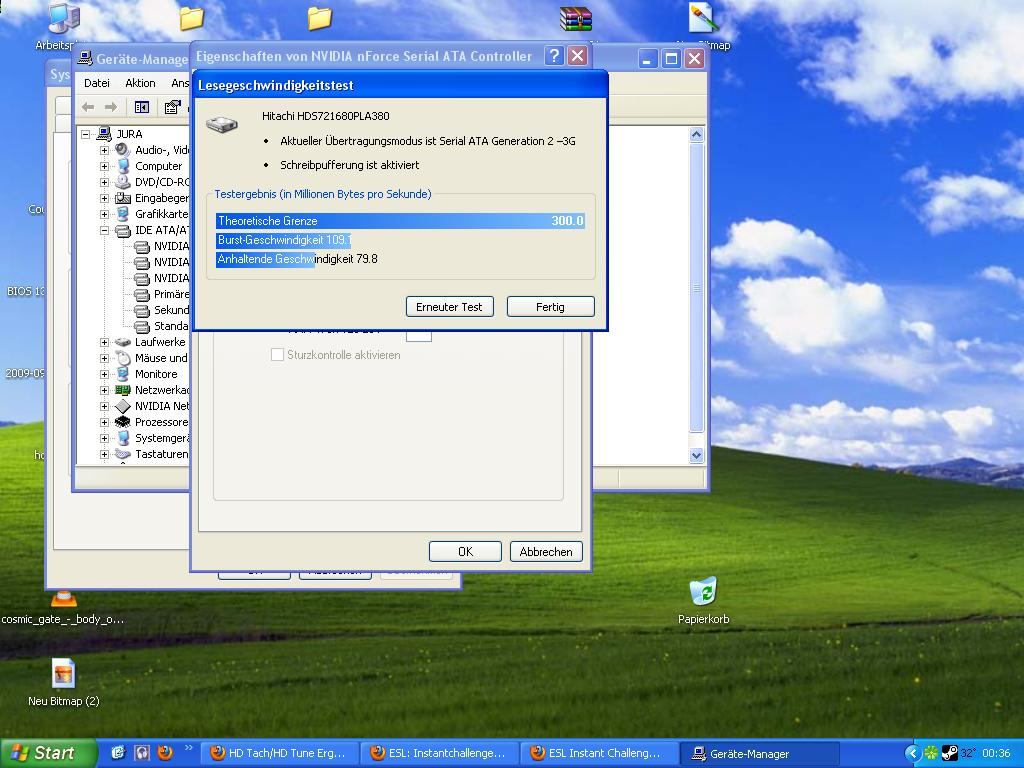Click the Erneuter Test button
The image size is (1024, 768).
[449, 307]
